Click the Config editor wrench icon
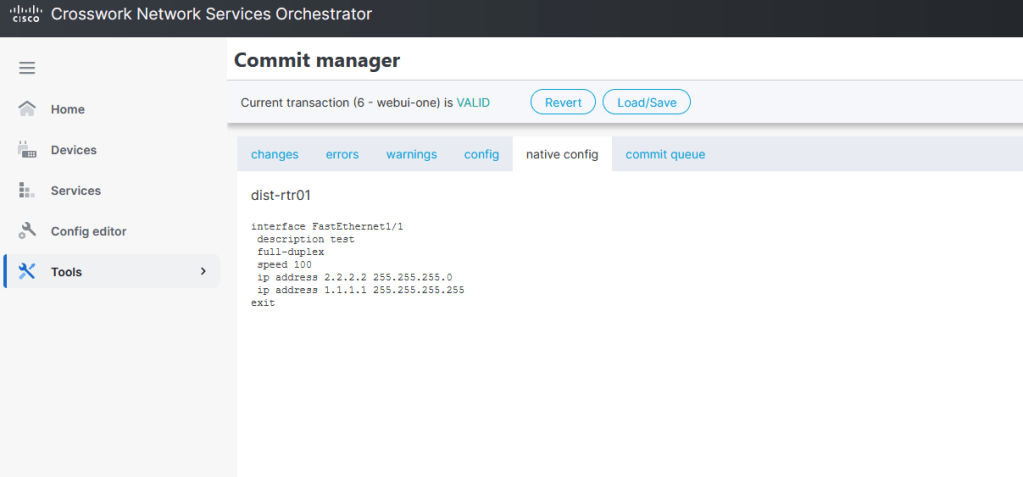Image resolution: width=1023 pixels, height=477 pixels. click(x=27, y=231)
